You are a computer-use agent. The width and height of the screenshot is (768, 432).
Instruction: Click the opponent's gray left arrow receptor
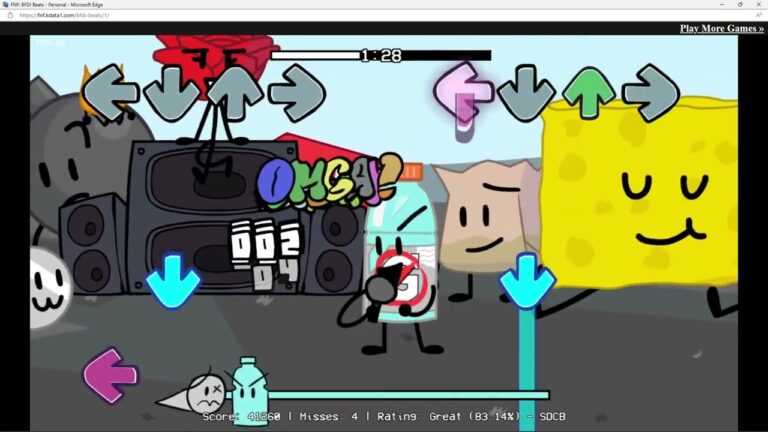pos(110,94)
